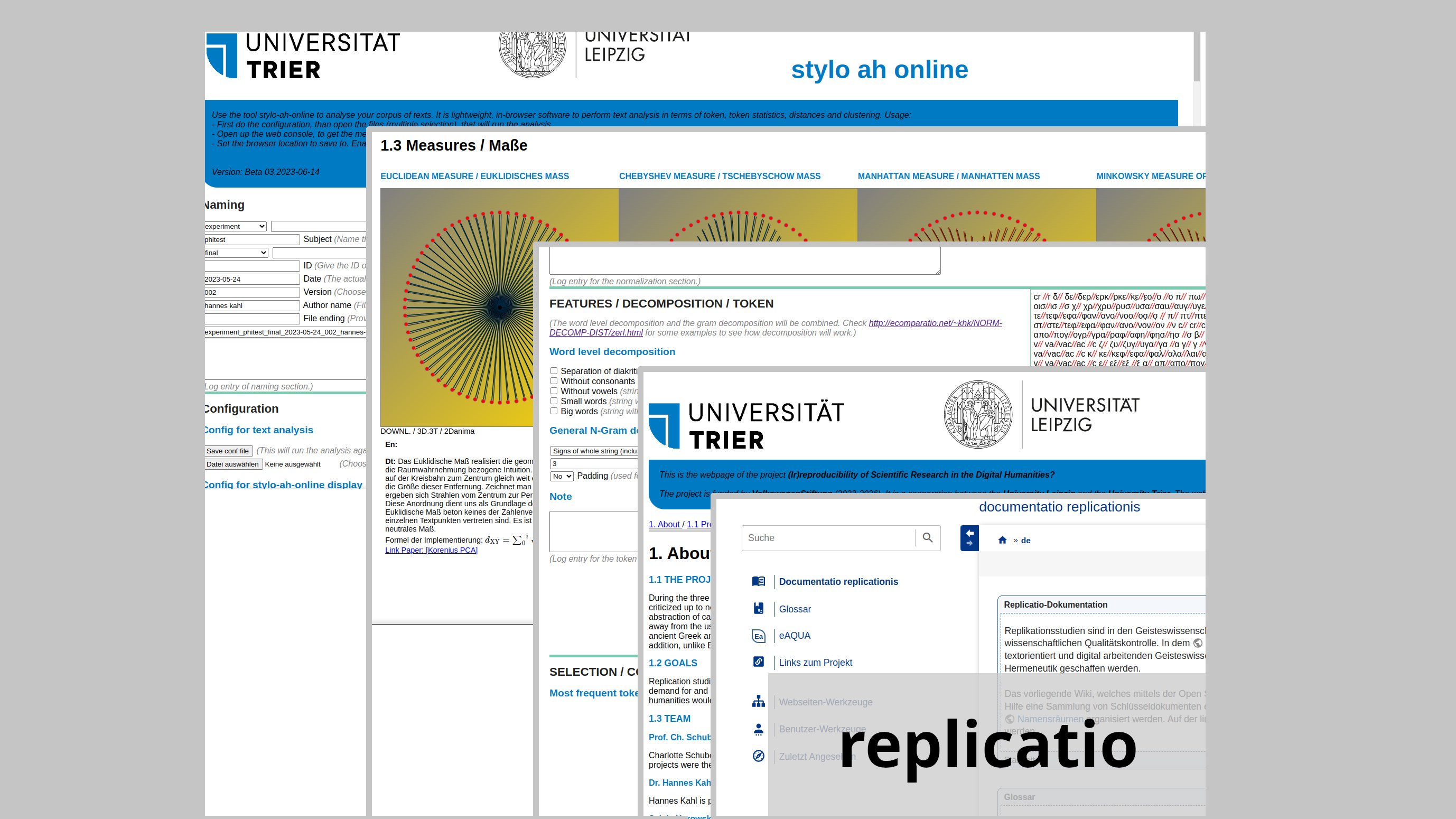The width and height of the screenshot is (1456, 819).
Task: Click the home icon in breadcrumb
Action: (1002, 541)
